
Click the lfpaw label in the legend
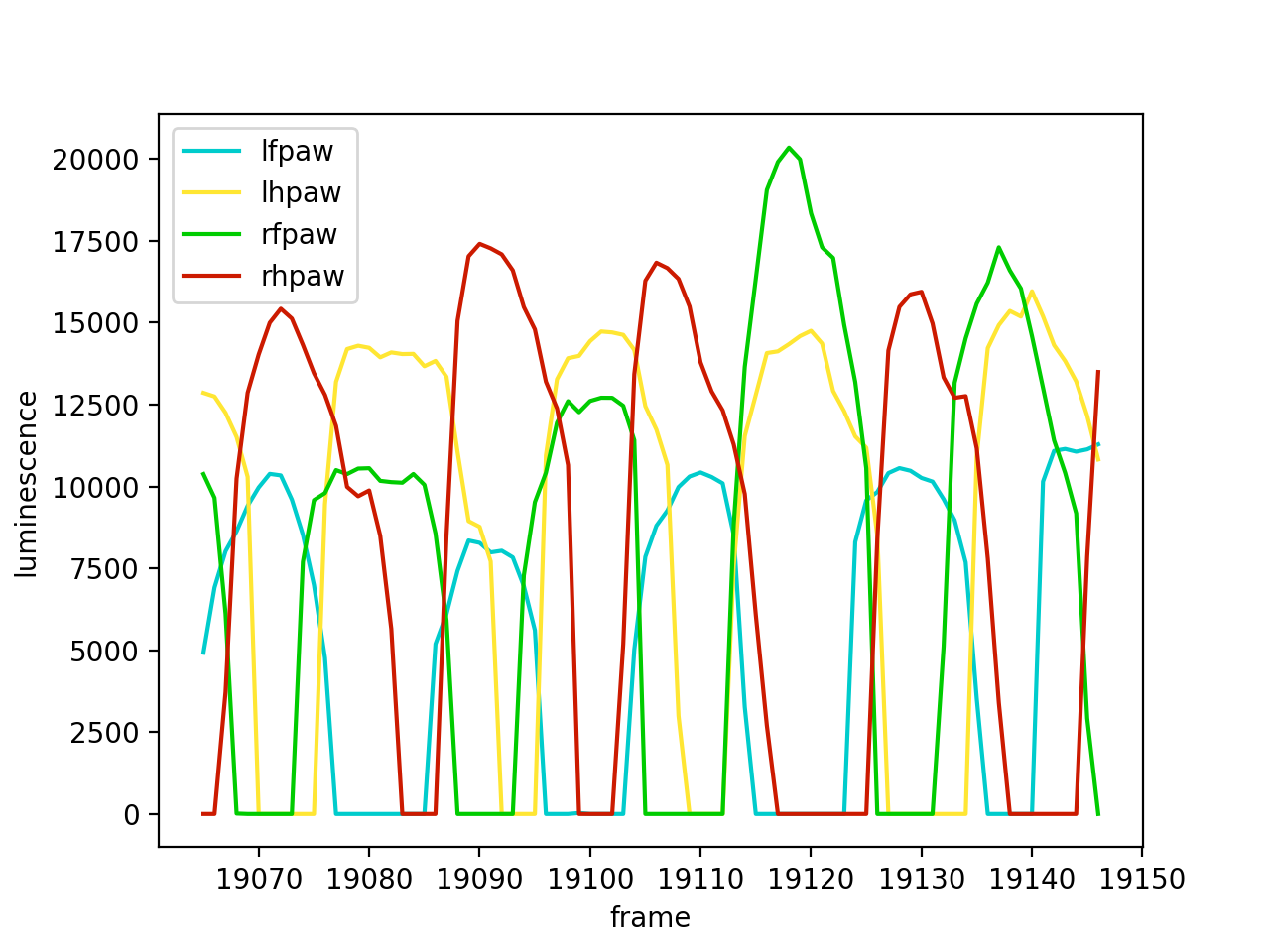tap(297, 151)
